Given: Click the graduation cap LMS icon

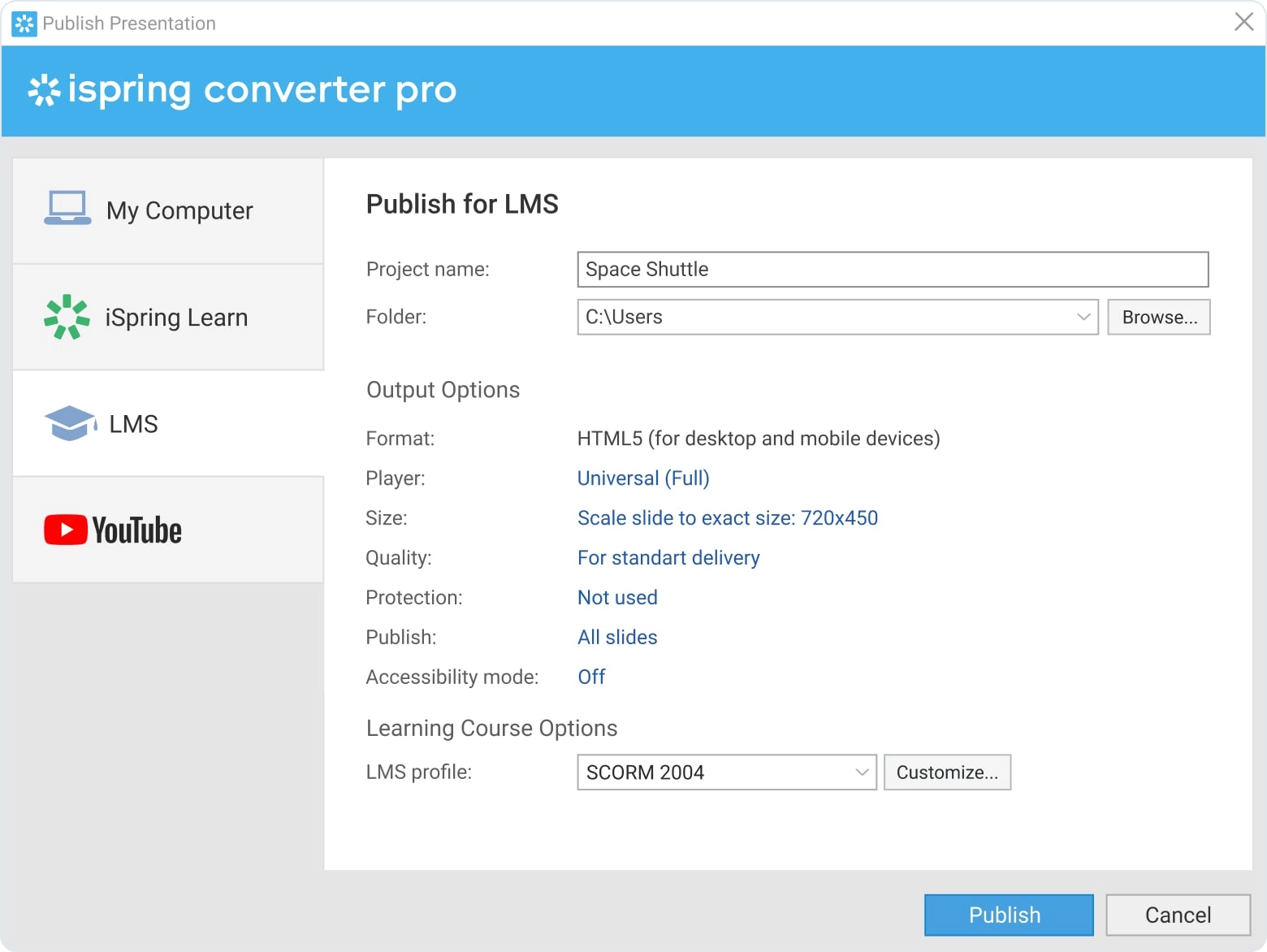Looking at the screenshot, I should tap(70, 423).
